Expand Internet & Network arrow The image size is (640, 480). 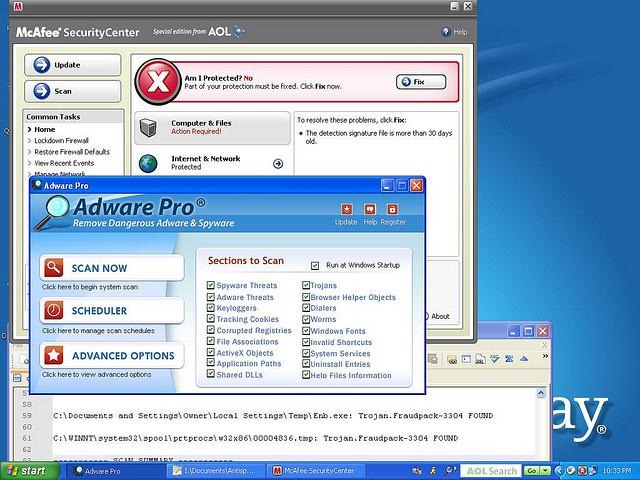tap(278, 163)
